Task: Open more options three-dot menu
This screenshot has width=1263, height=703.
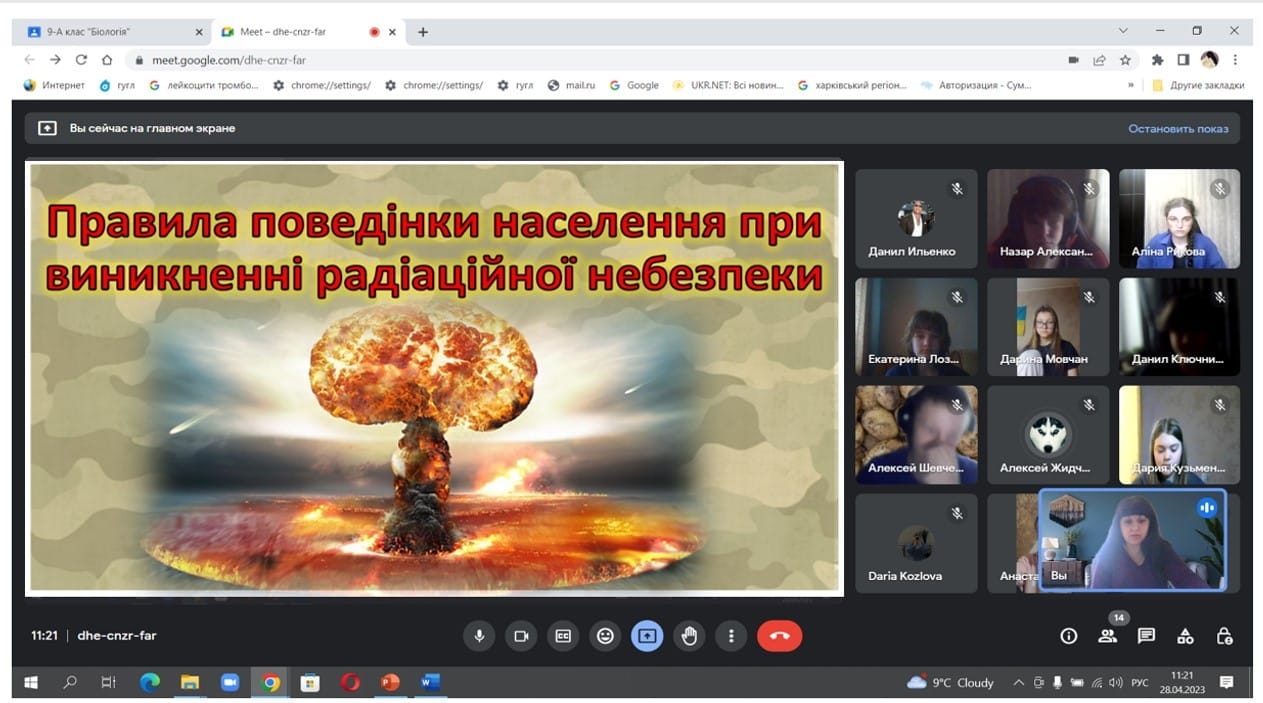Action: click(731, 636)
